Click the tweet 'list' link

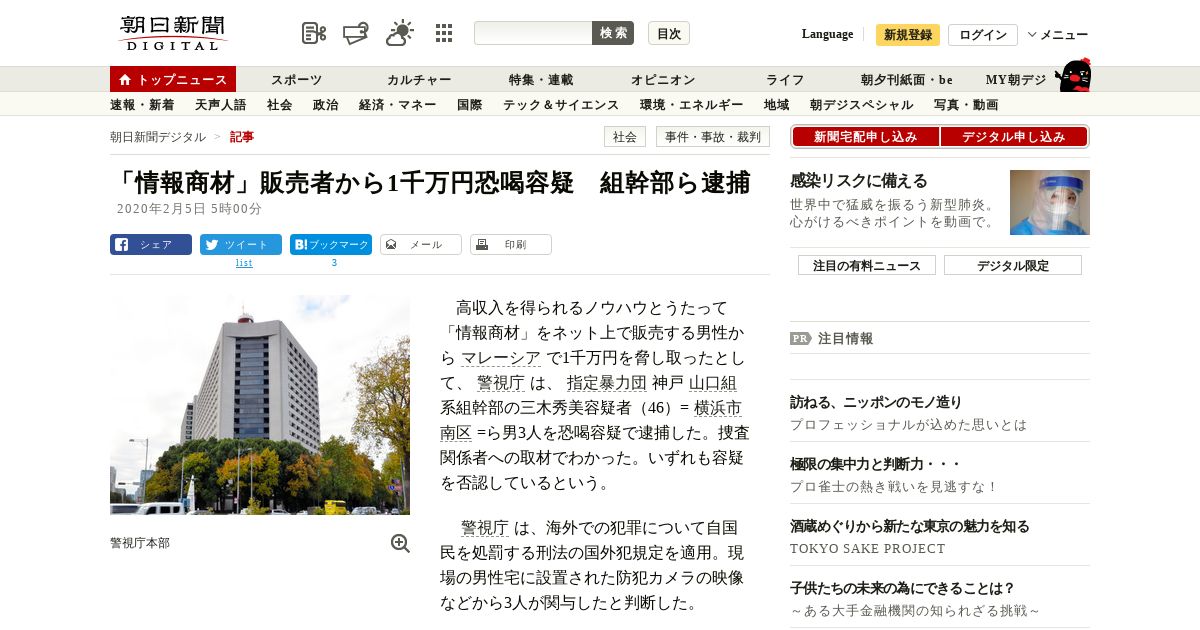click(x=244, y=263)
